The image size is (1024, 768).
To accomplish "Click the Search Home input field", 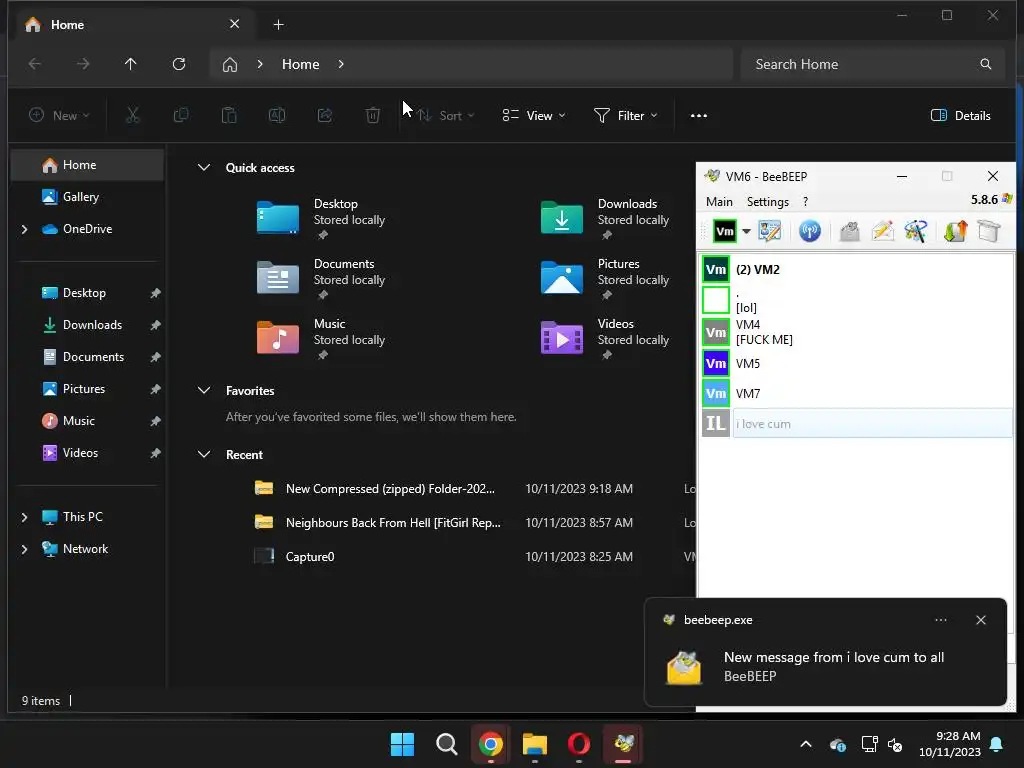I will point(872,64).
